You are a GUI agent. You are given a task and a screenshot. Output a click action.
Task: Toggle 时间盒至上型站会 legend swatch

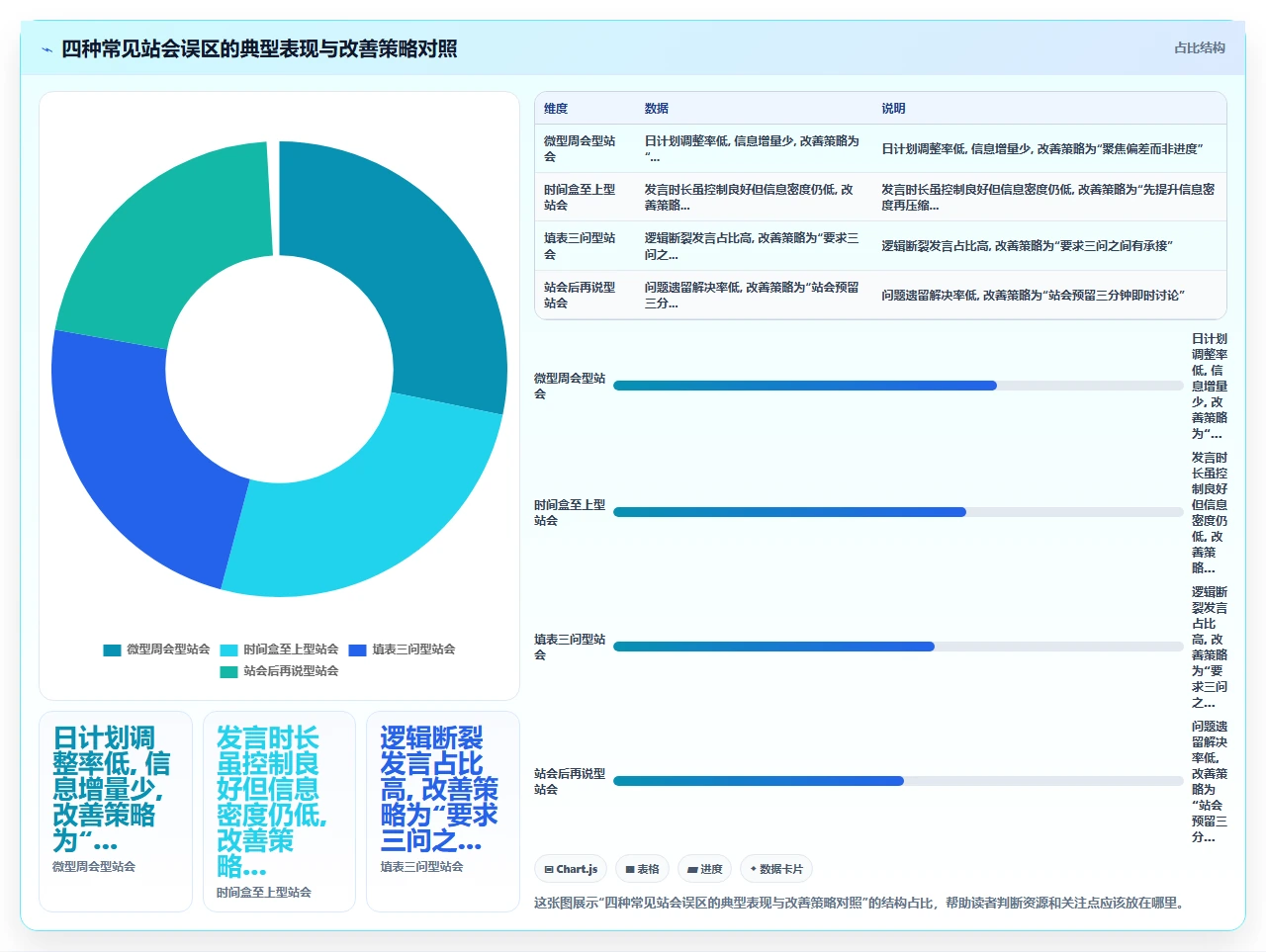point(228,649)
